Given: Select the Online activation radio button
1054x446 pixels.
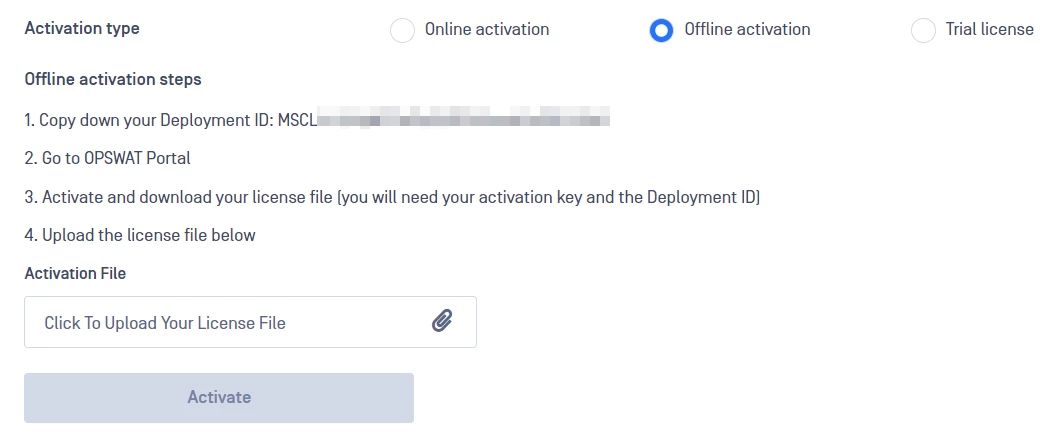Looking at the screenshot, I should (403, 30).
